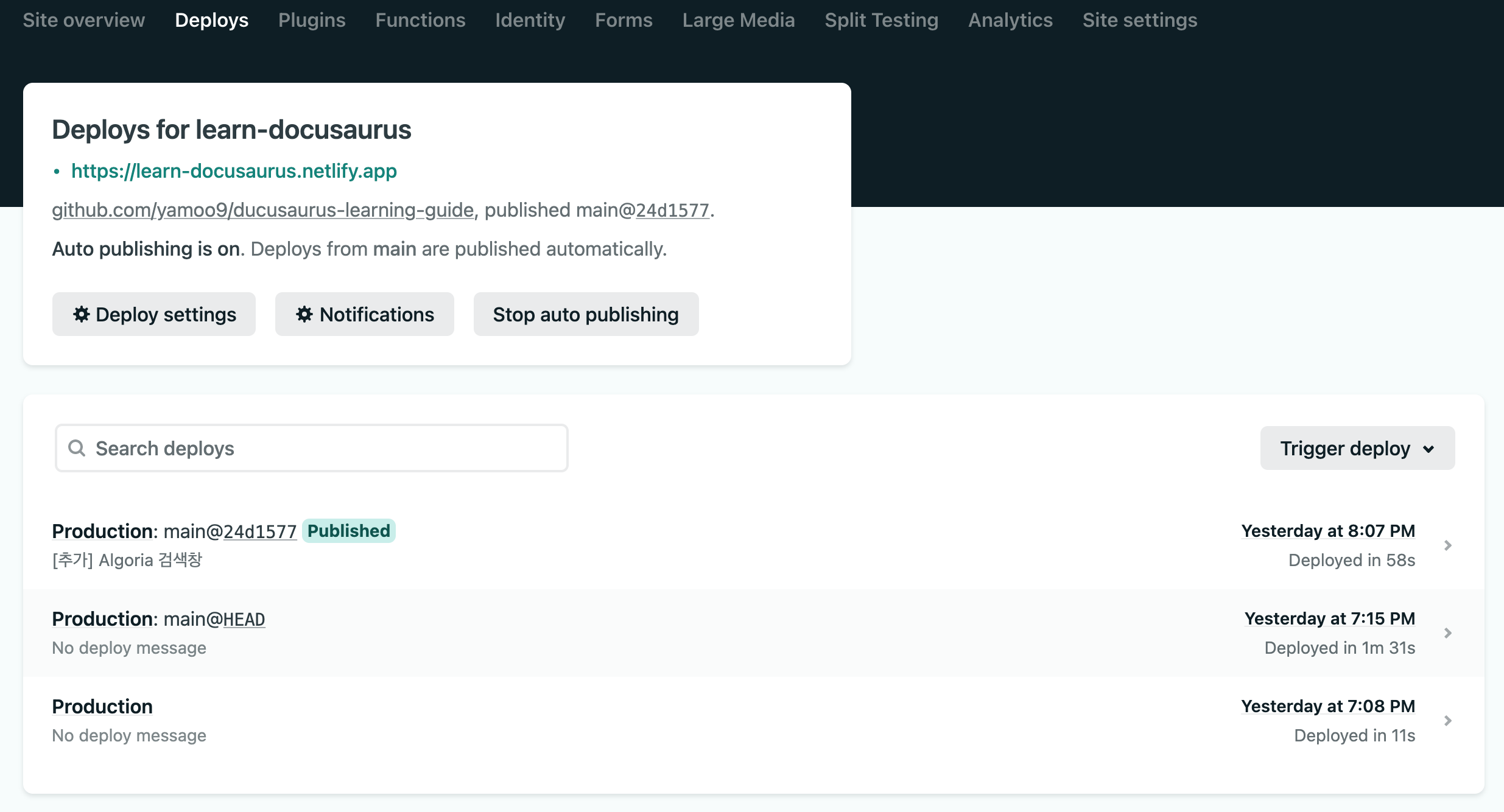Image resolution: width=1504 pixels, height=812 pixels.
Task: Click Stop auto publishing button
Action: click(586, 314)
